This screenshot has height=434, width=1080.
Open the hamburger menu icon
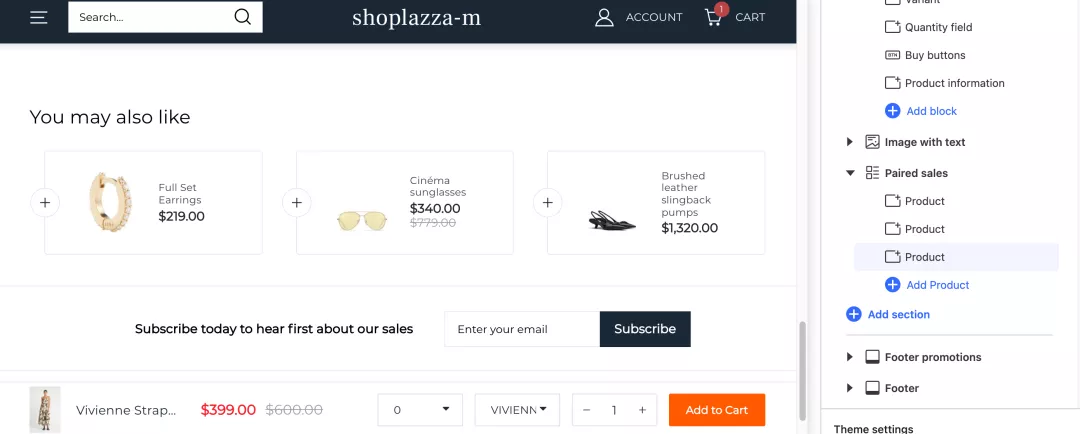[x=39, y=17]
